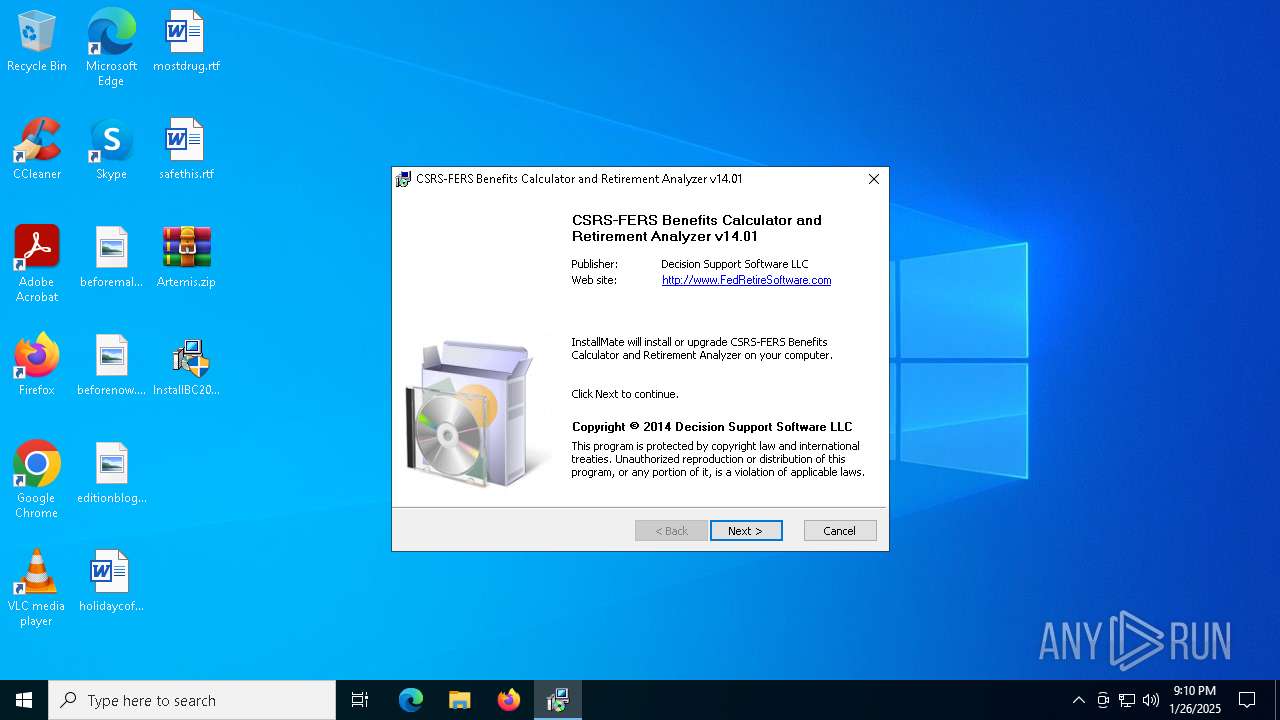Open the clock and date flyout
Viewport: 1280px width, 720px height.
1195,700
